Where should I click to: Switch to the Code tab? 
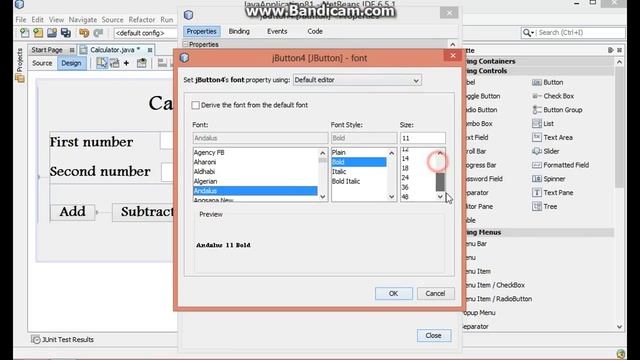tap(315, 31)
